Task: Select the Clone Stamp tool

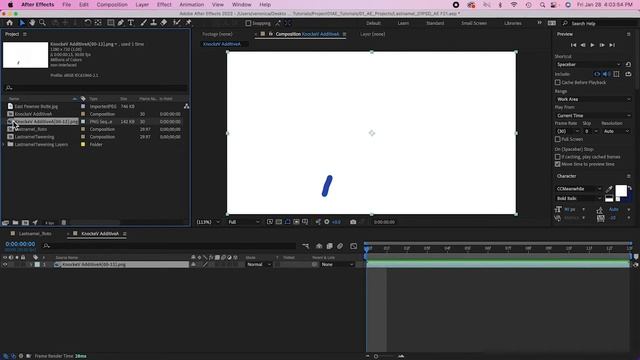Action: [153, 23]
